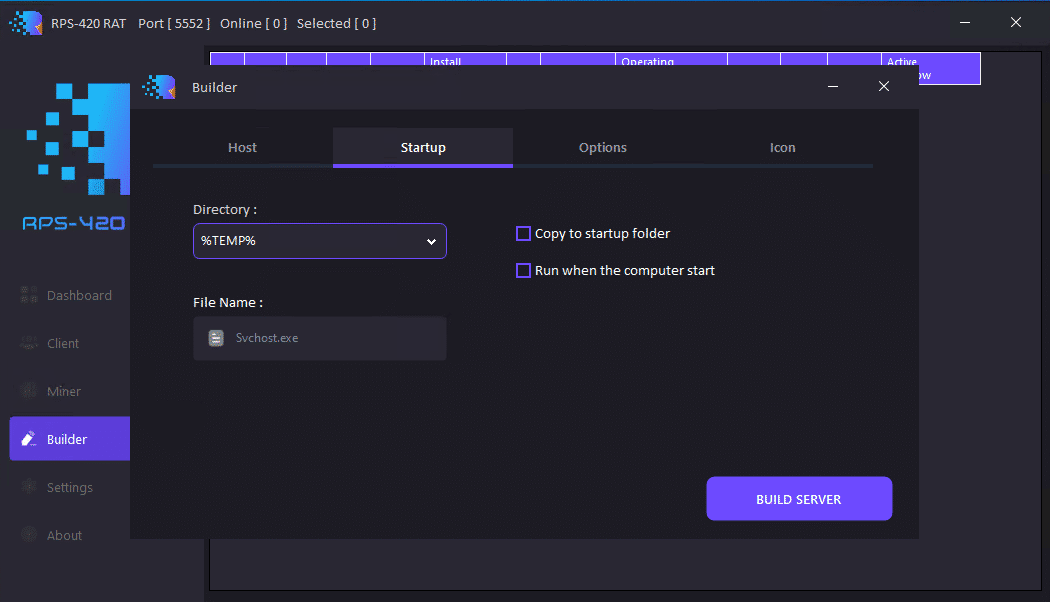The image size is (1050, 602).
Task: Switch to the Host tab
Action: pyautogui.click(x=242, y=147)
